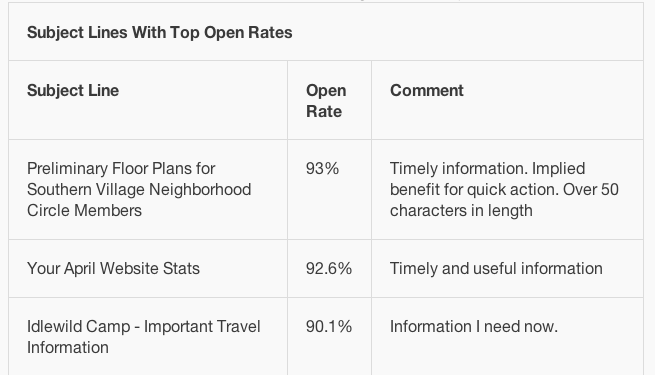Click the 92.6% open rate value

(329, 269)
